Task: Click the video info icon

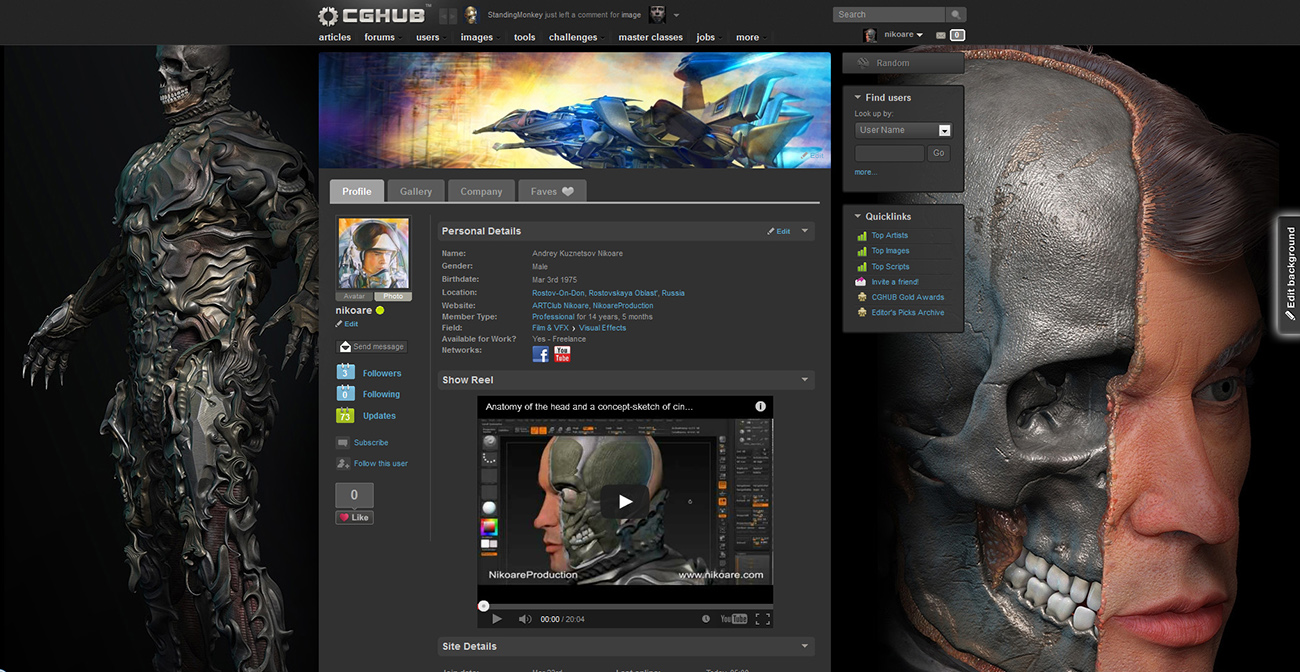Action: (x=760, y=406)
